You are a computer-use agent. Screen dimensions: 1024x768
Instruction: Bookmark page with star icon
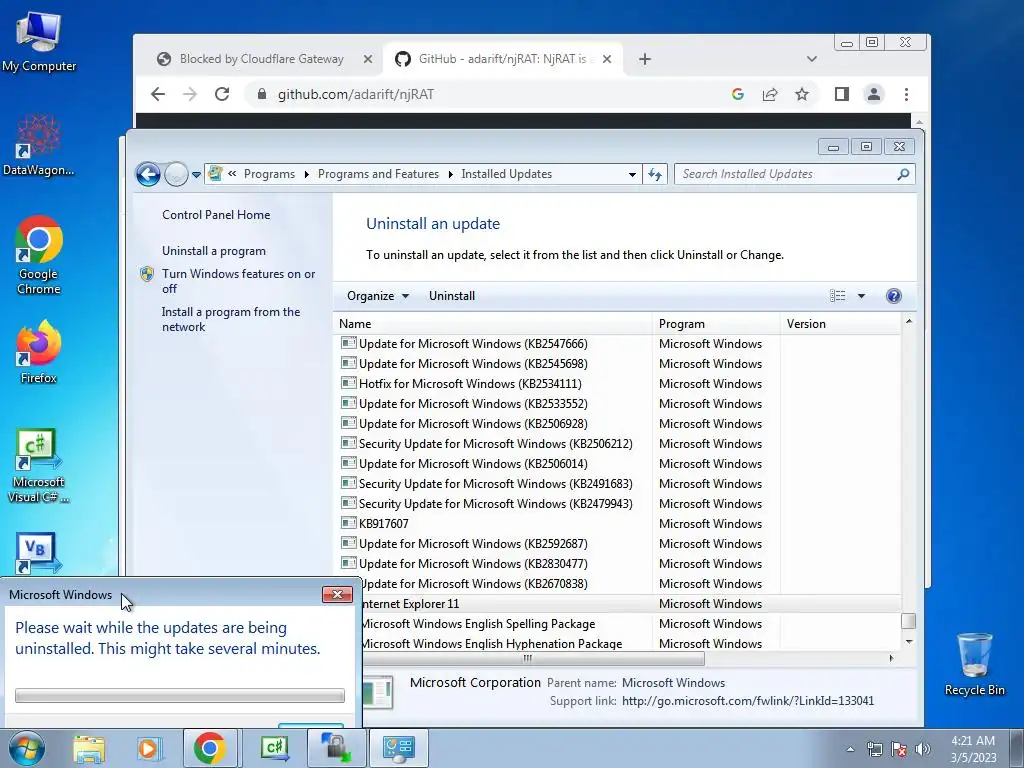click(x=802, y=94)
